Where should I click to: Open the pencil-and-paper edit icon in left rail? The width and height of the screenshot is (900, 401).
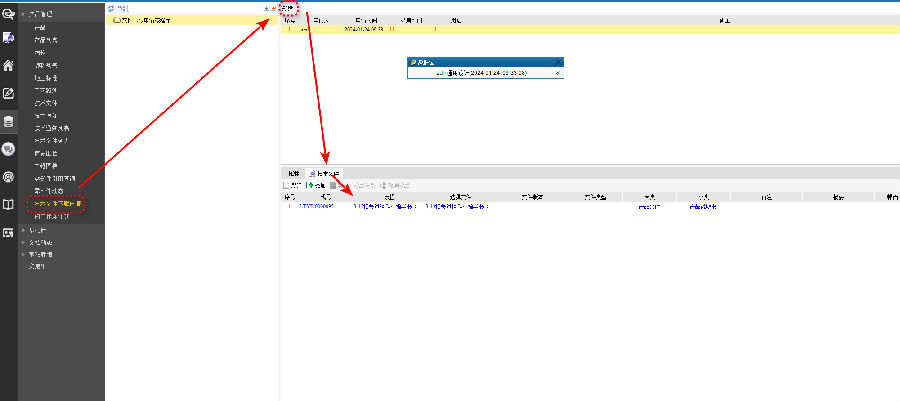pos(8,93)
